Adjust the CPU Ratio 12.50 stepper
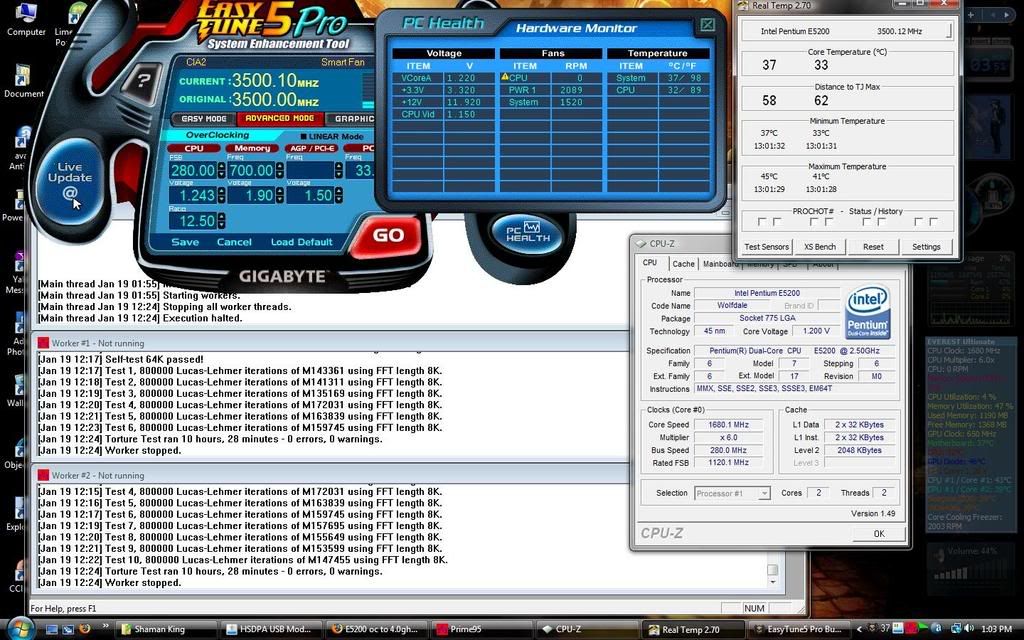Screen dimensions: 1024x640 [x=219, y=220]
